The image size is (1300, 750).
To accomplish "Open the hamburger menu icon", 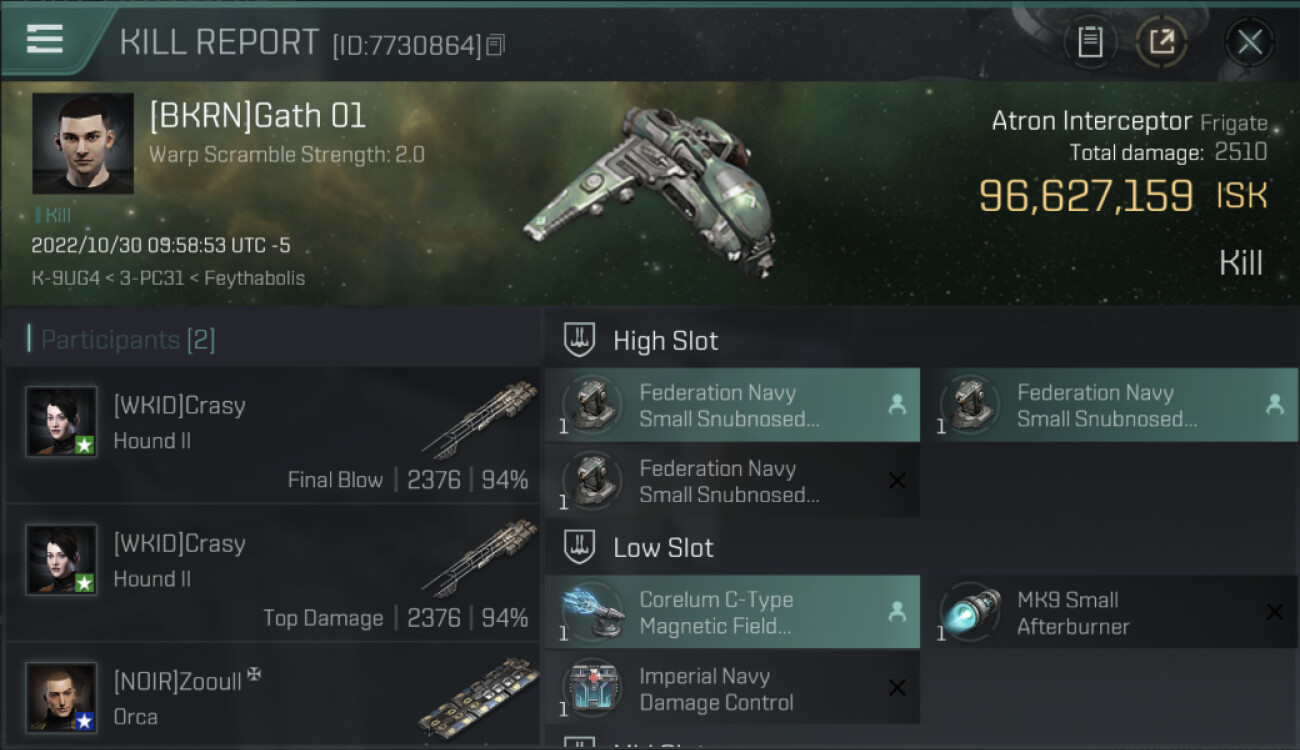I will [x=45, y=39].
